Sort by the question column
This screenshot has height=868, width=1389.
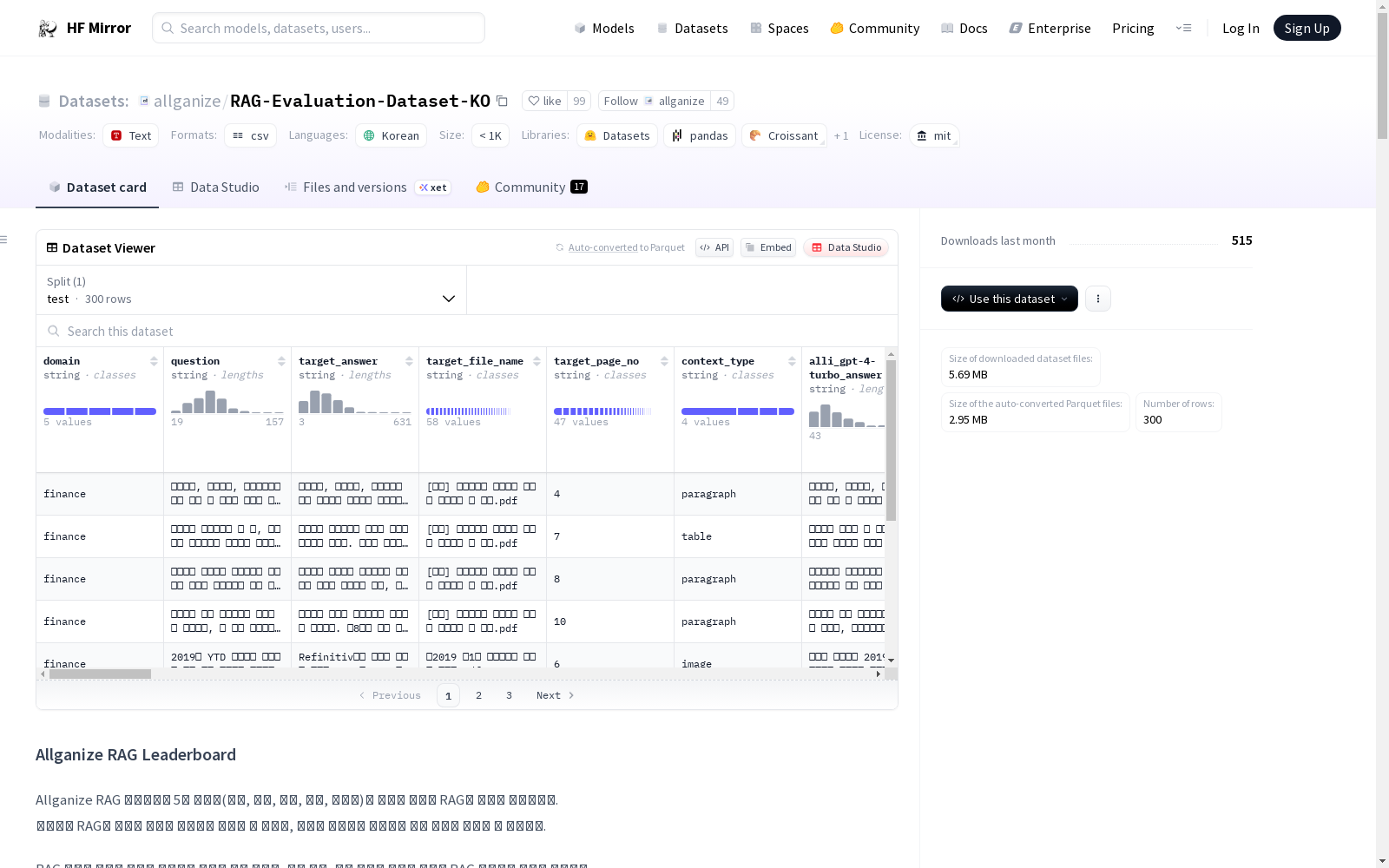pos(281,361)
